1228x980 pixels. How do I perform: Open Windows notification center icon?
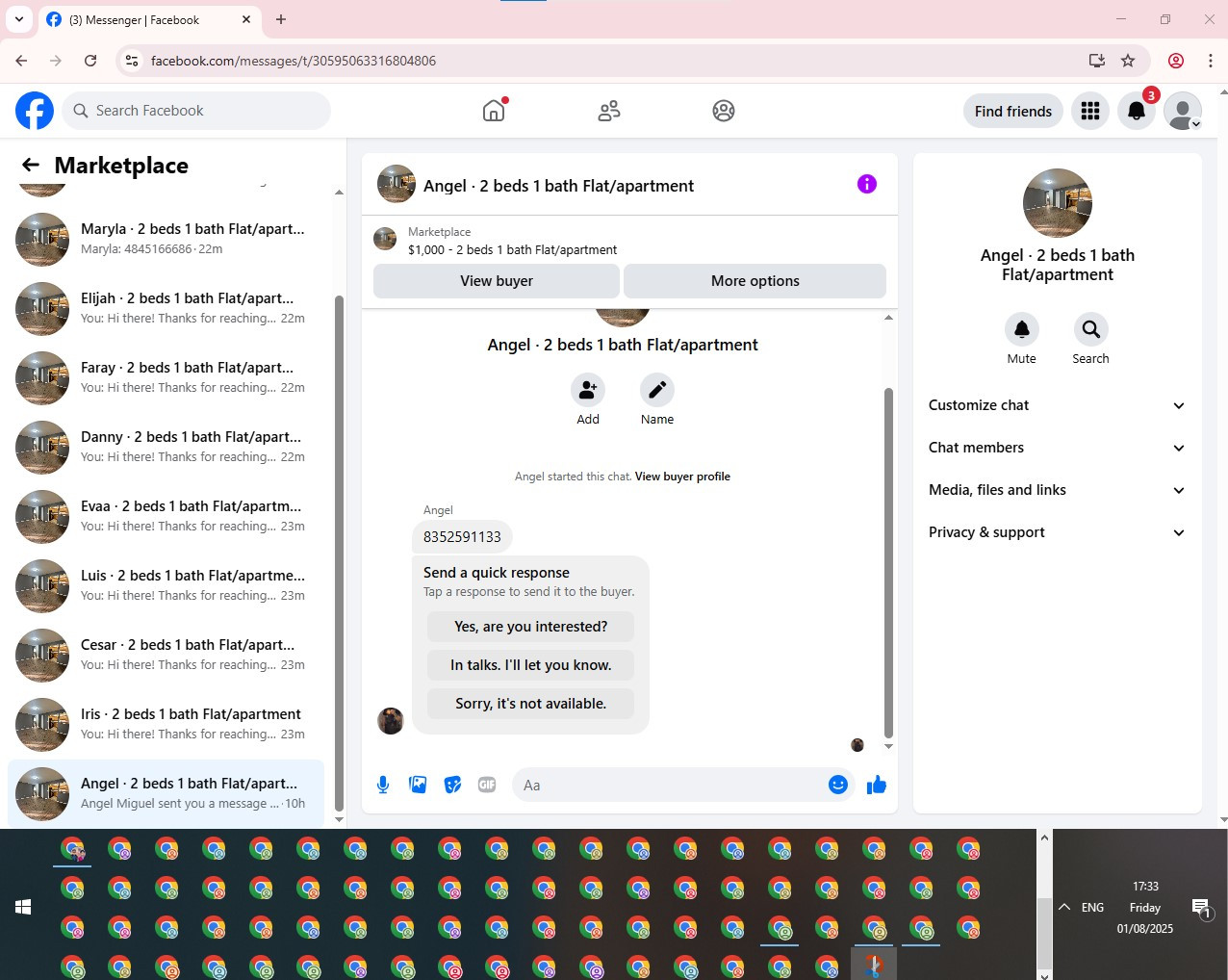coord(1201,908)
